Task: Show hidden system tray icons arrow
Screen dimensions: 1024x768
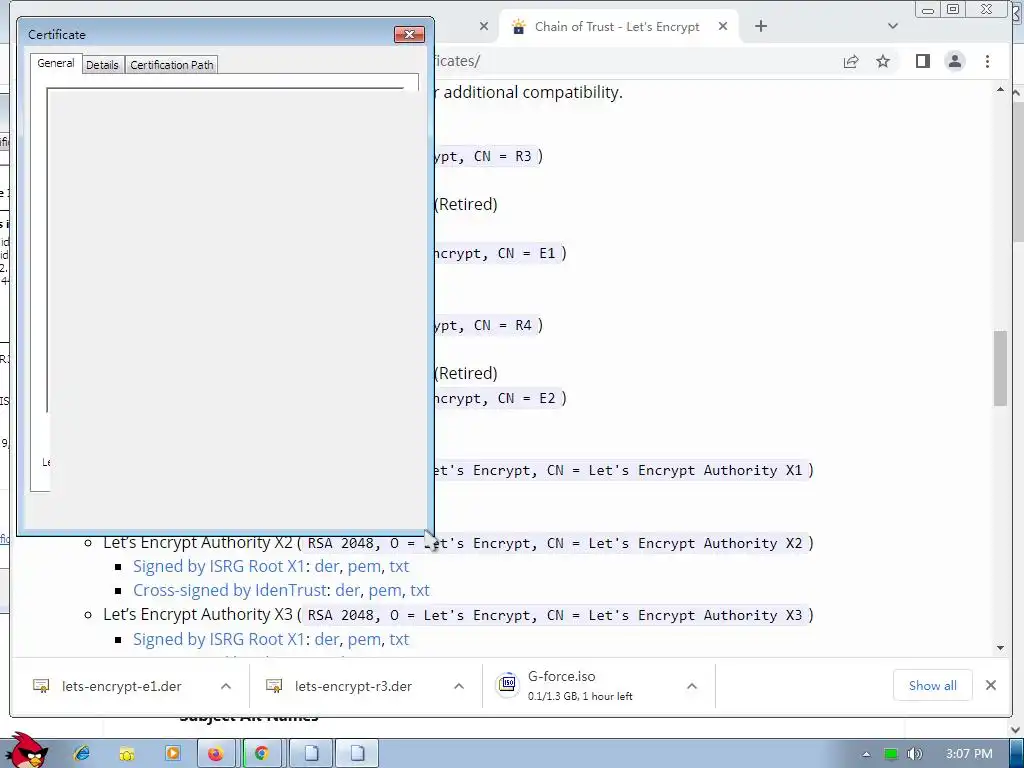Action: (x=866, y=754)
